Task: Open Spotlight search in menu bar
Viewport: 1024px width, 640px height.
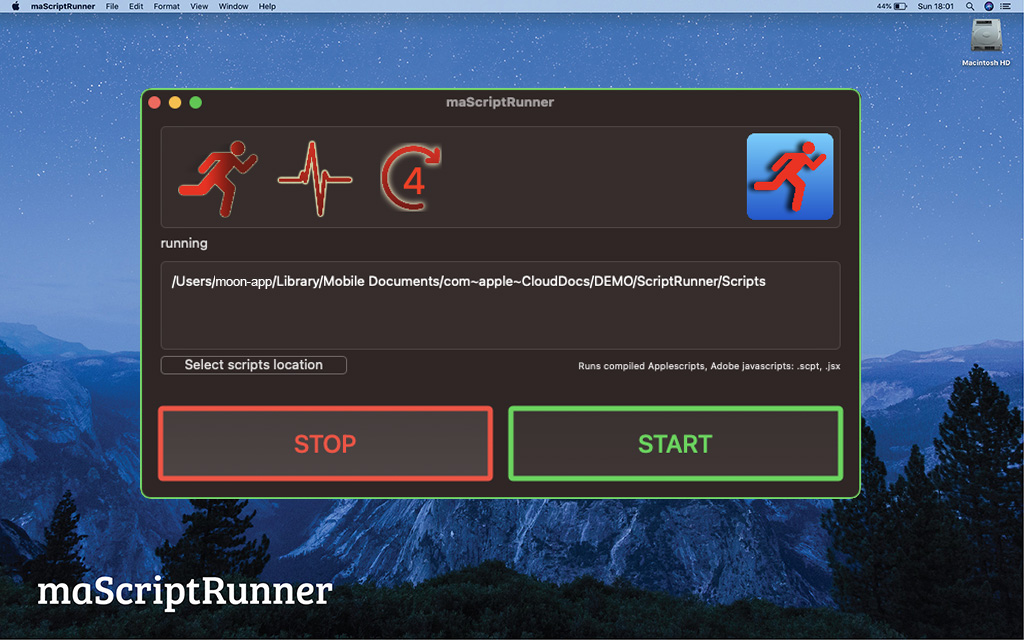Action: click(x=970, y=6)
